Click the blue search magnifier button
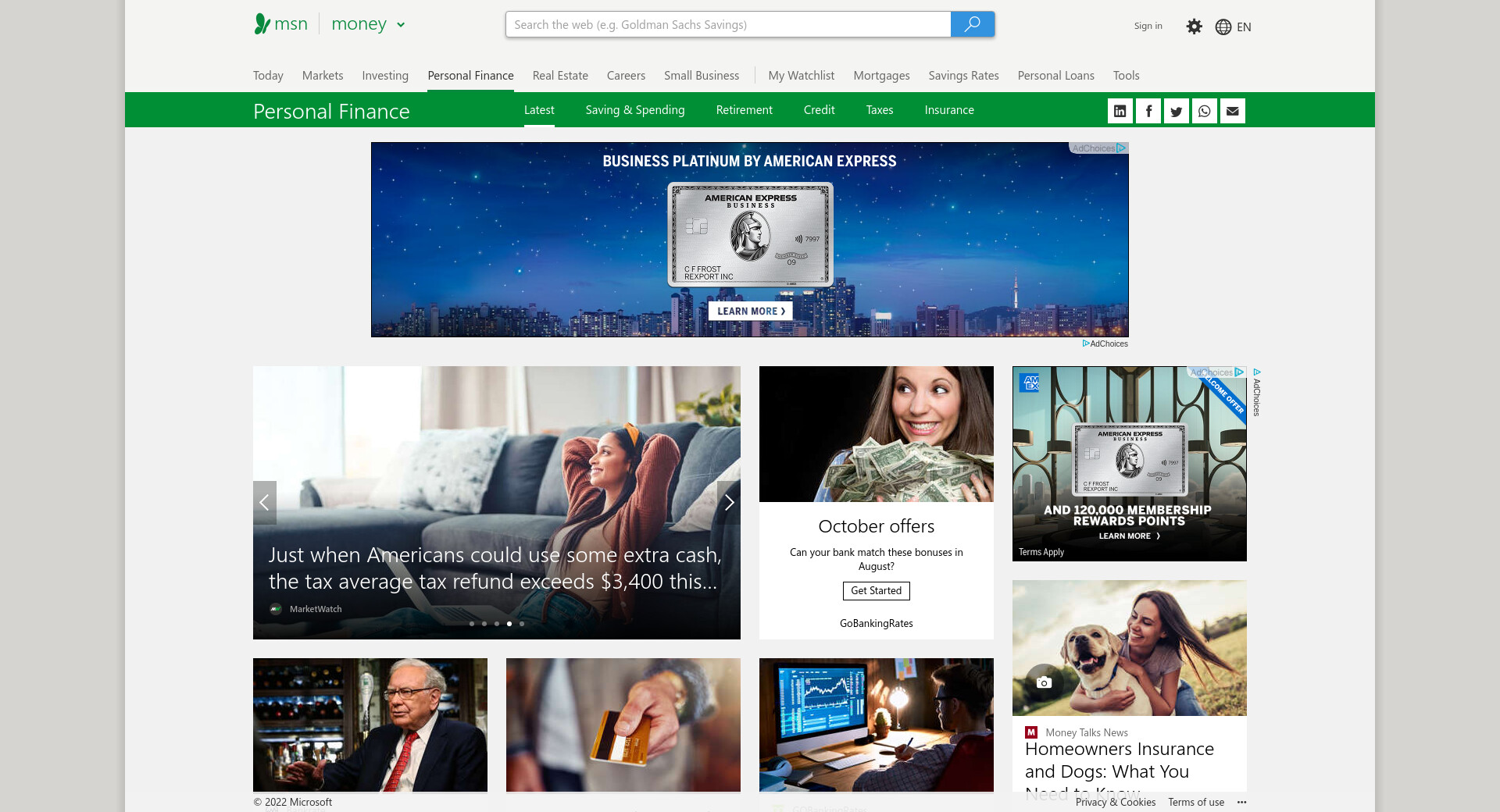The image size is (1500, 812). click(x=972, y=24)
